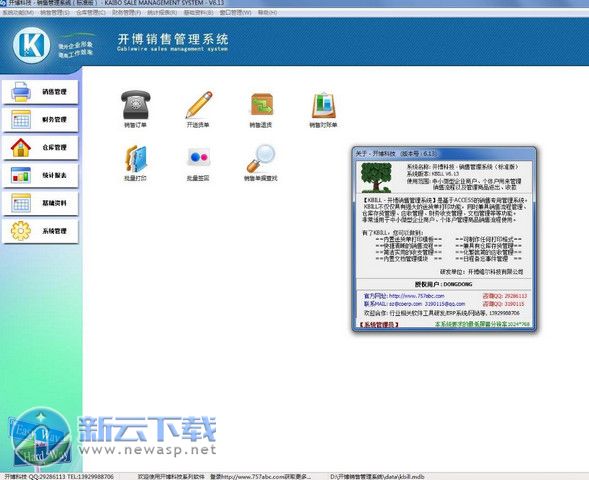This screenshot has height=480, width=589.
Task: Click the K logo in the header
Action: pyautogui.click(x=32, y=45)
